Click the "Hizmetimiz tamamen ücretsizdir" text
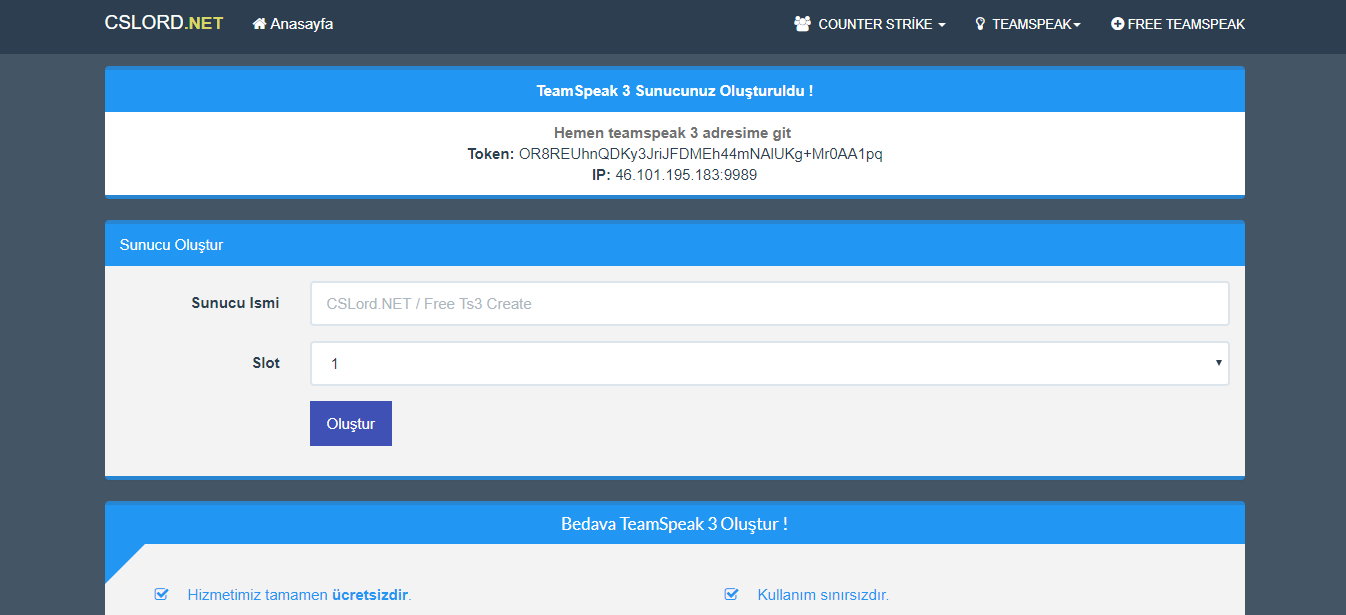 click(299, 595)
